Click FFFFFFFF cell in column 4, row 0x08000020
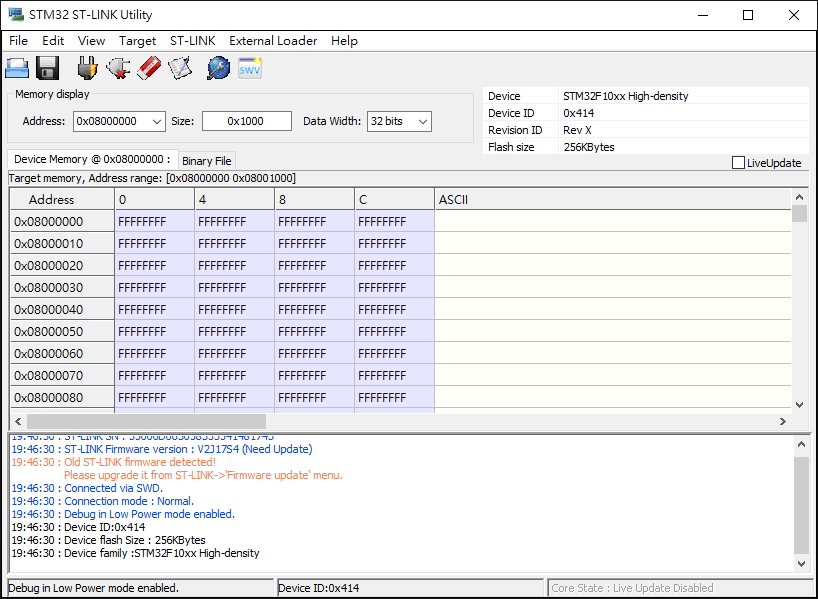This screenshot has height=599, width=818. click(235, 266)
